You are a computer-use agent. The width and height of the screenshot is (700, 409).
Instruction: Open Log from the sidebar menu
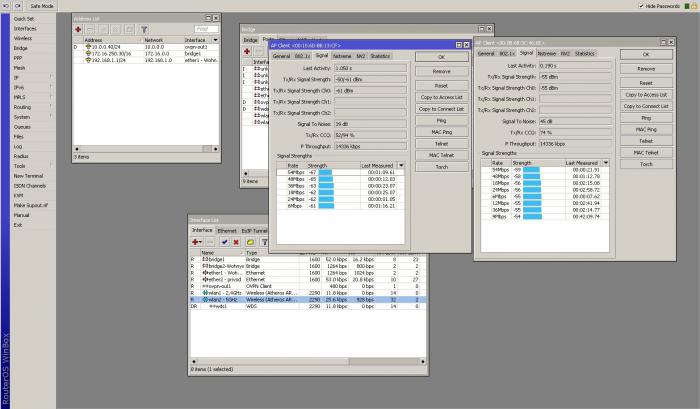click(18, 146)
